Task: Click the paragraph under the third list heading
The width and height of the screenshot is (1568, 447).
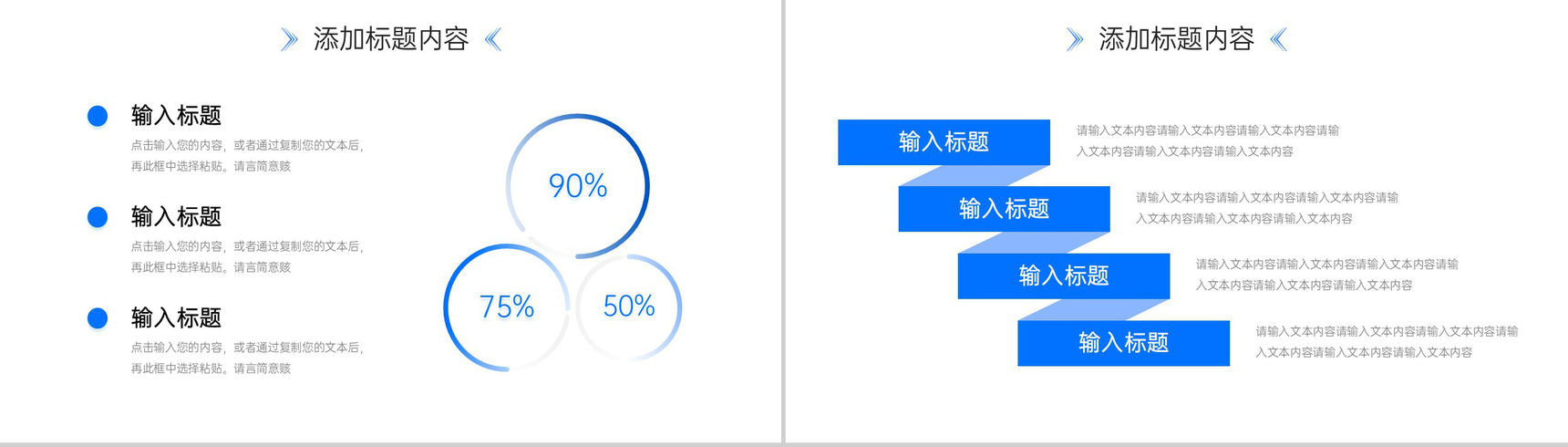Action: pos(247,358)
